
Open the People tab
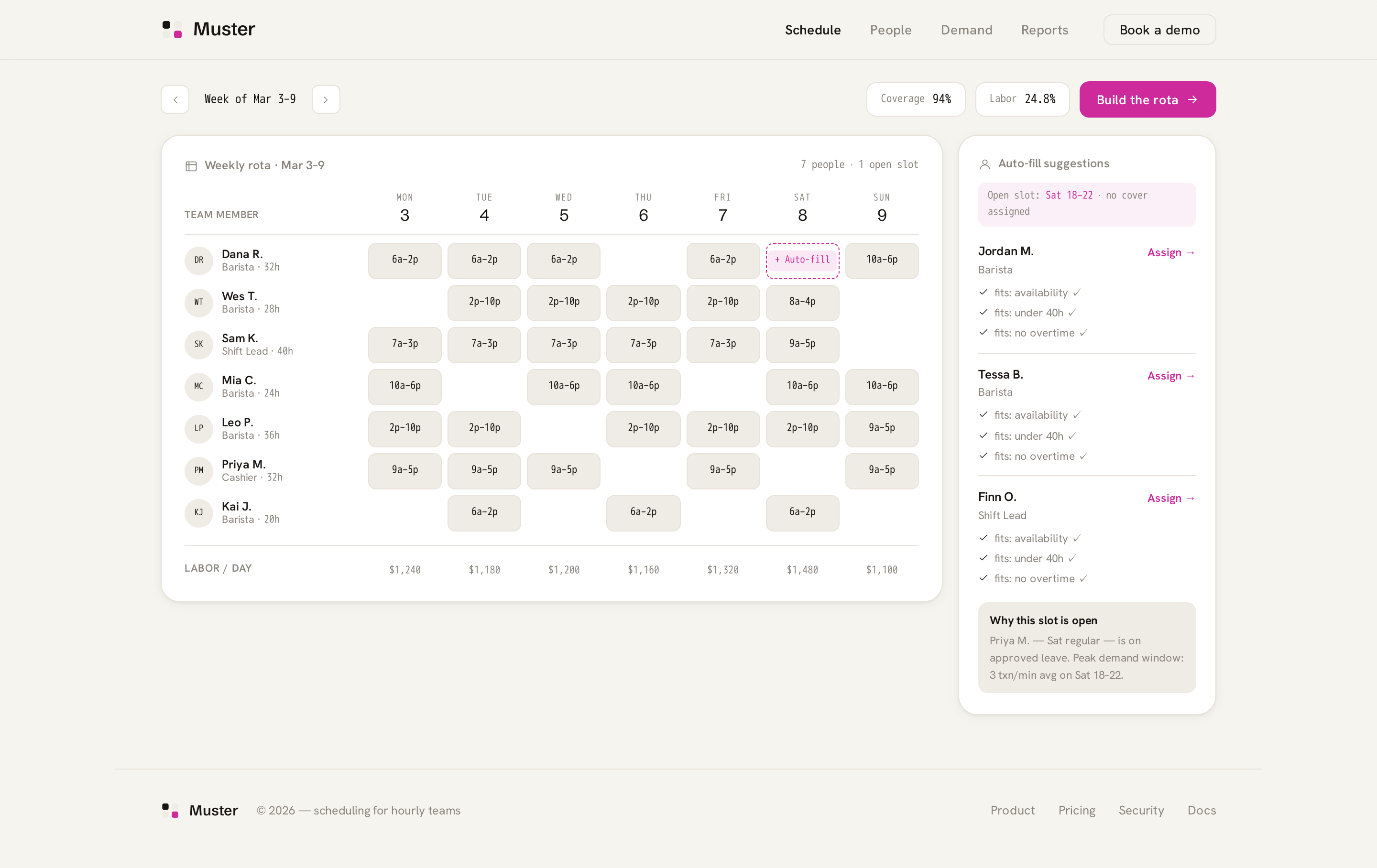click(890, 30)
